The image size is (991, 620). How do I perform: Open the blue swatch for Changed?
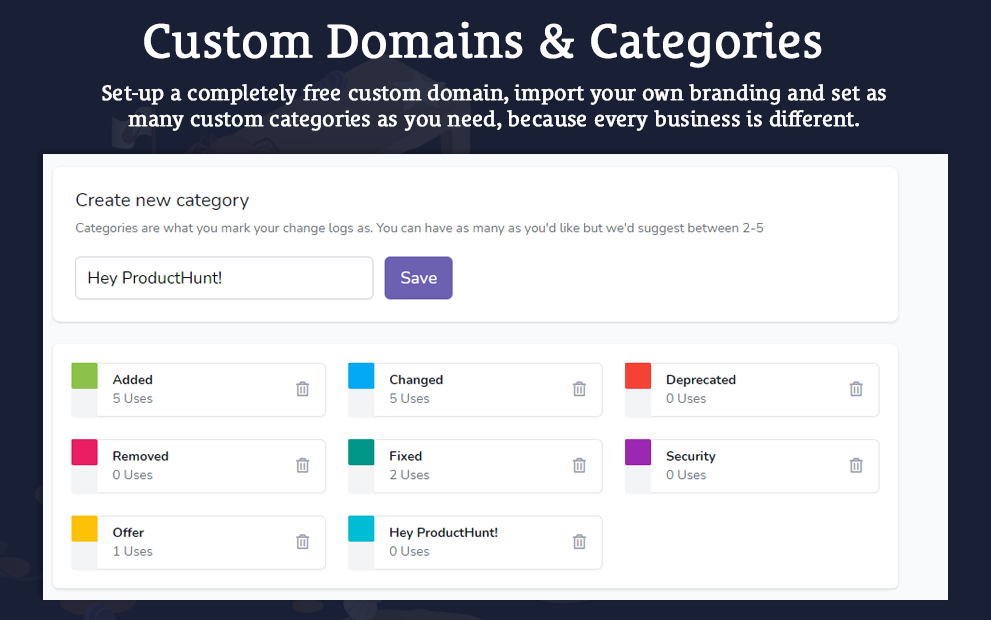[x=362, y=375]
